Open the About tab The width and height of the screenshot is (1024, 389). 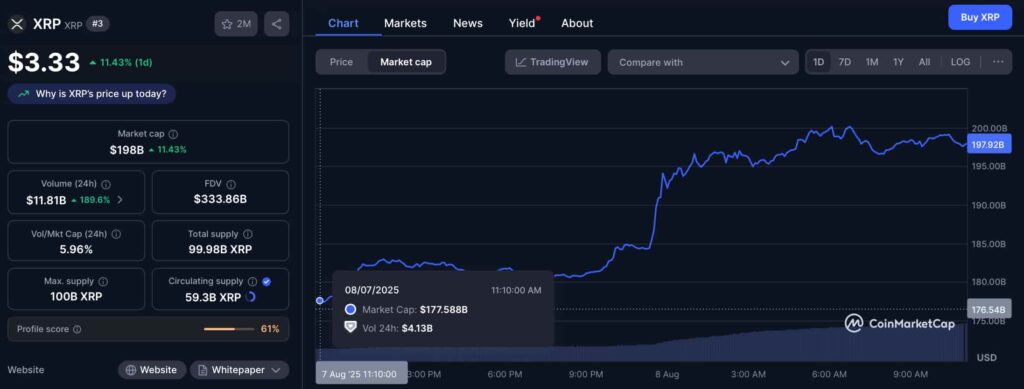pos(577,23)
